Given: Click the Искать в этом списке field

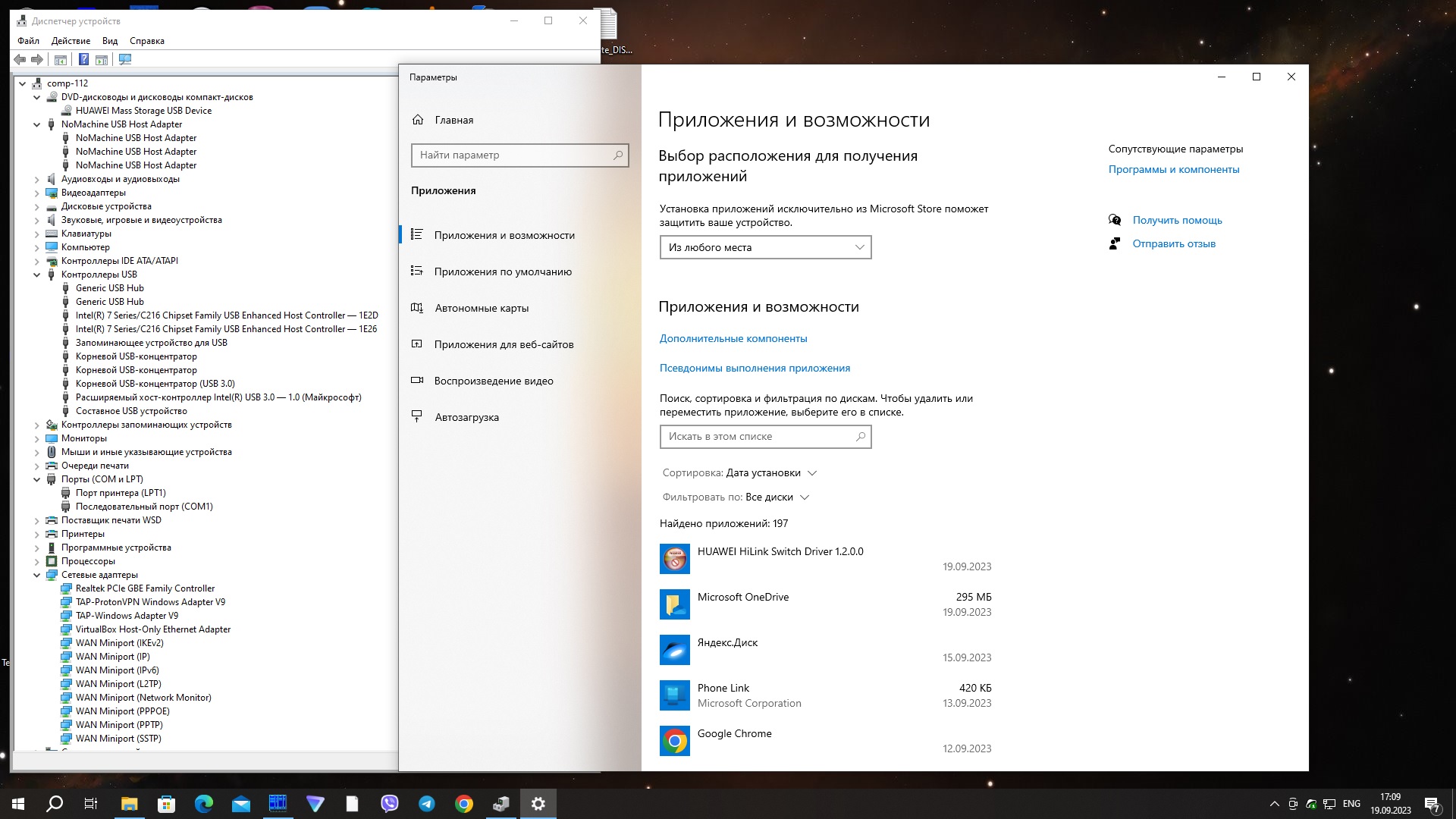Looking at the screenshot, I should point(765,436).
